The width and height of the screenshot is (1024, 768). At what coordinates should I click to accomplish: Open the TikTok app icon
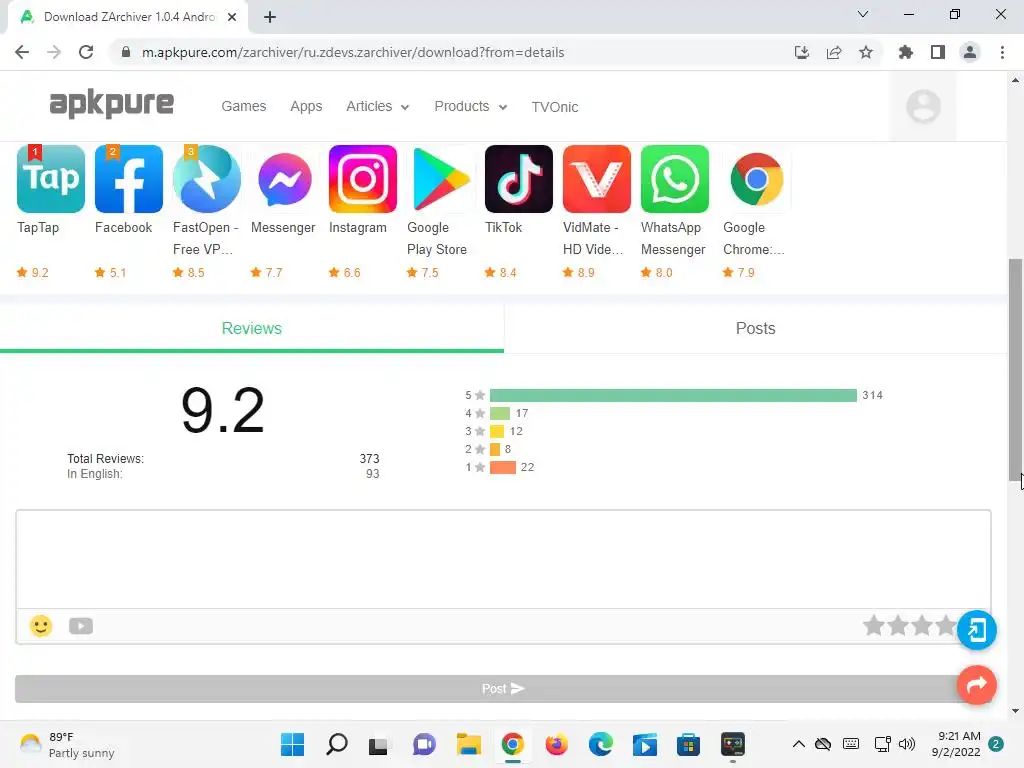pos(519,179)
